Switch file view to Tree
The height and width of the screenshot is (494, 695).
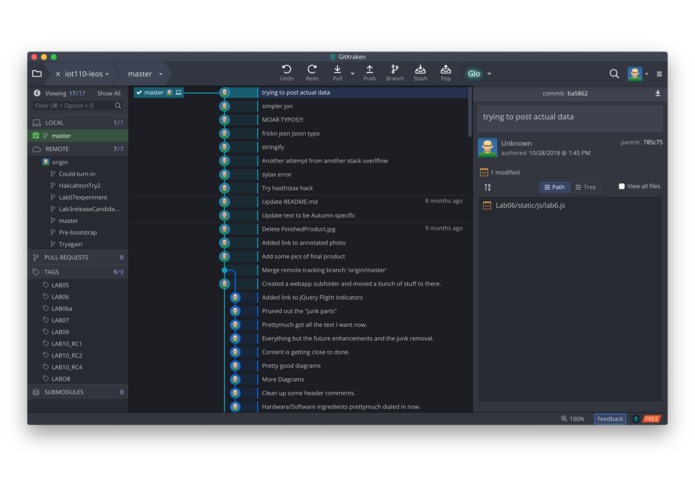pos(585,187)
